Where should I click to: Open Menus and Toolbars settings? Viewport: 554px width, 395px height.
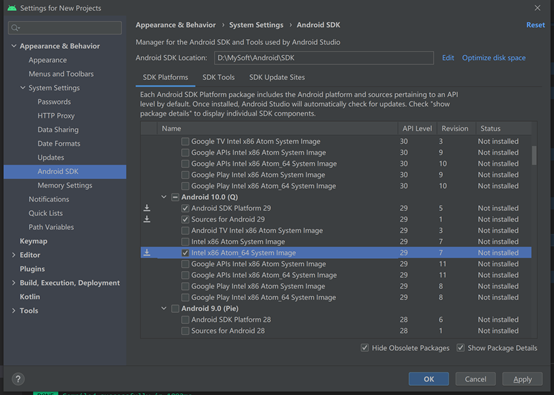pyautogui.click(x=61, y=74)
